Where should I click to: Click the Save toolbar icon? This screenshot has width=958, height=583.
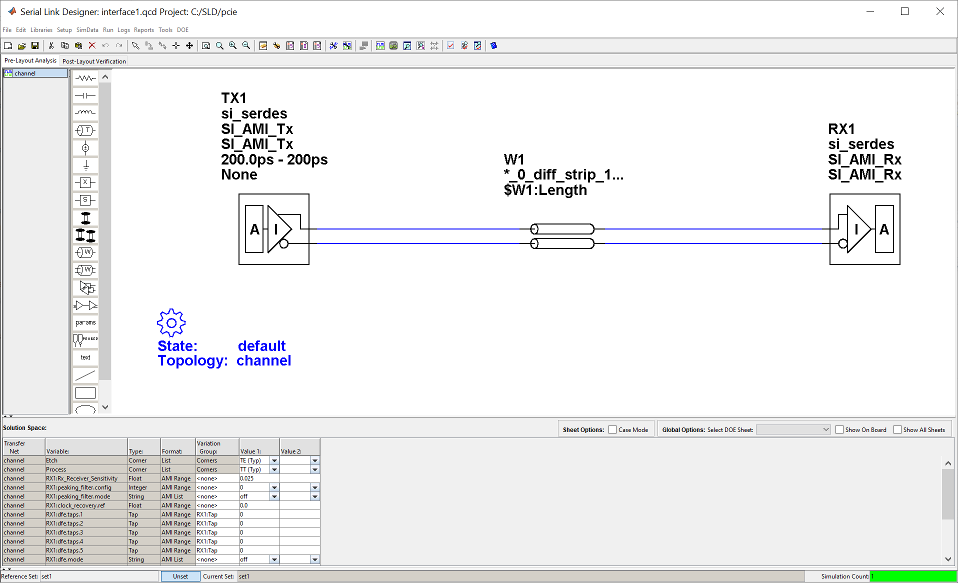click(x=35, y=46)
